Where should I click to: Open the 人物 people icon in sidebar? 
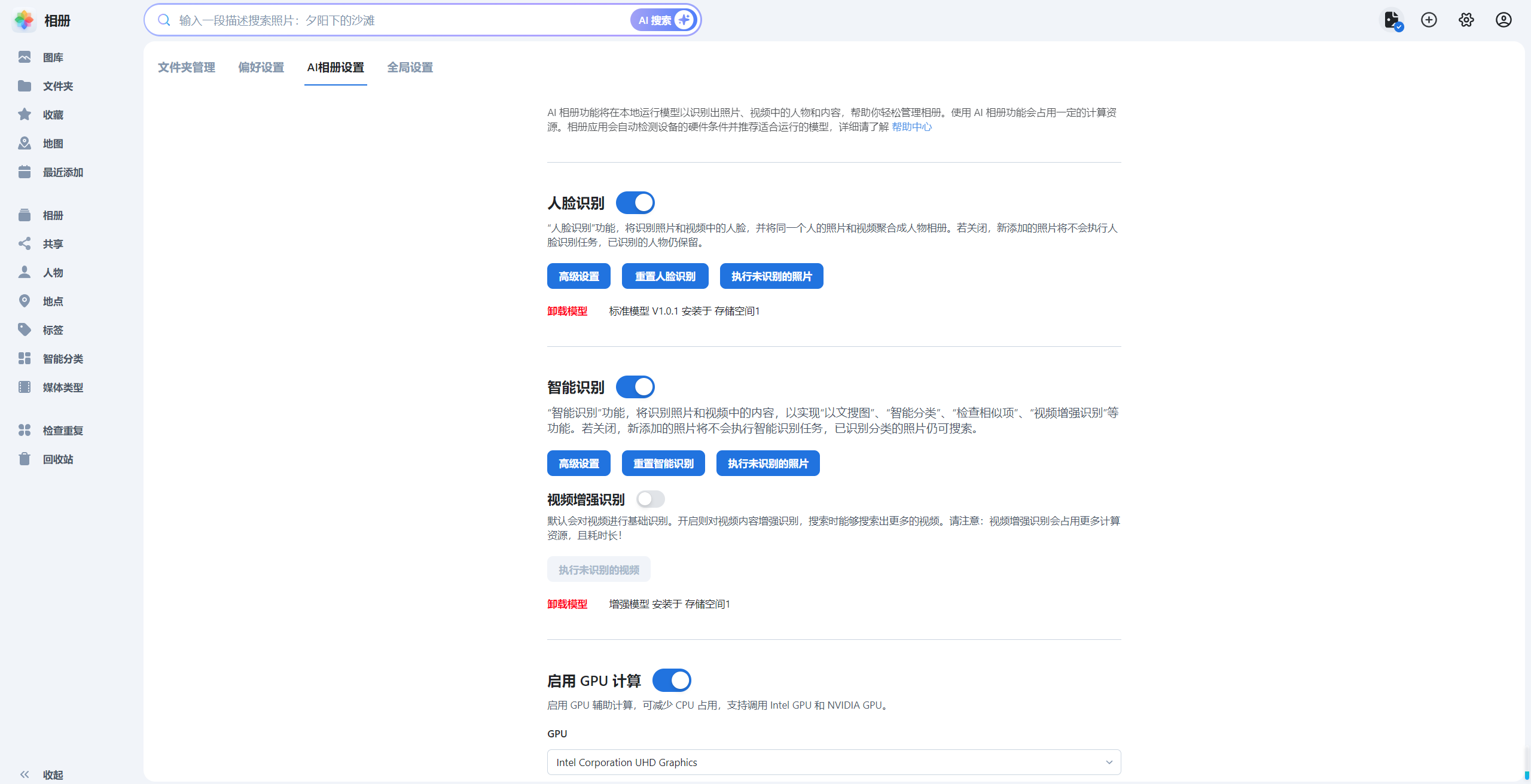(x=25, y=273)
